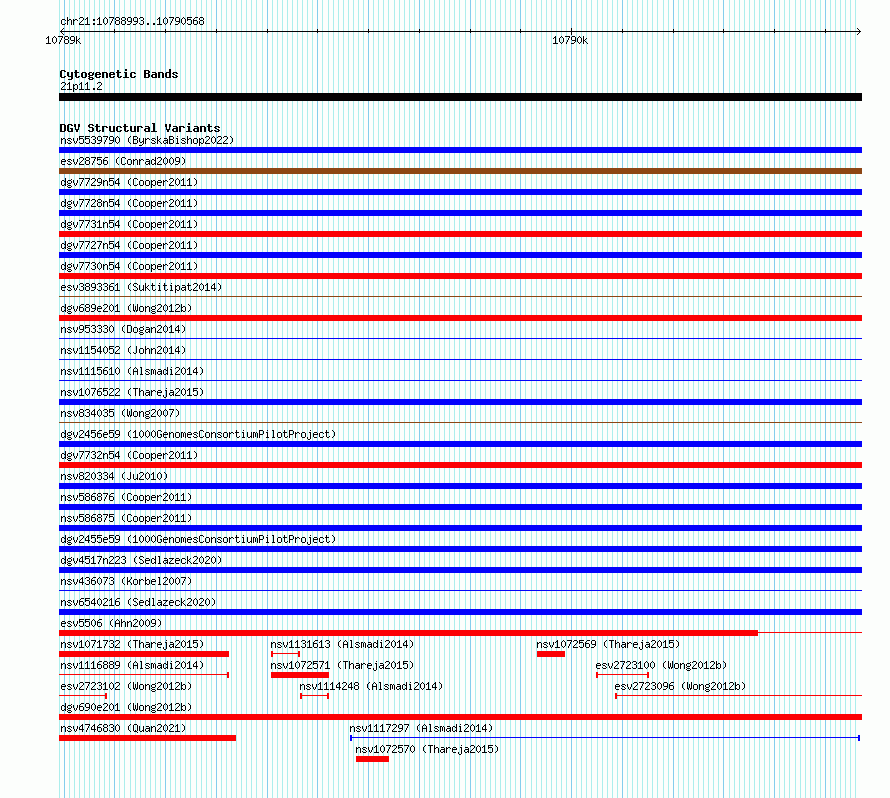Screen dimensions: 890x798
Task: Click dgv2455e59 1000GenomesConsortiumPilotProject label
Action: click(198, 539)
